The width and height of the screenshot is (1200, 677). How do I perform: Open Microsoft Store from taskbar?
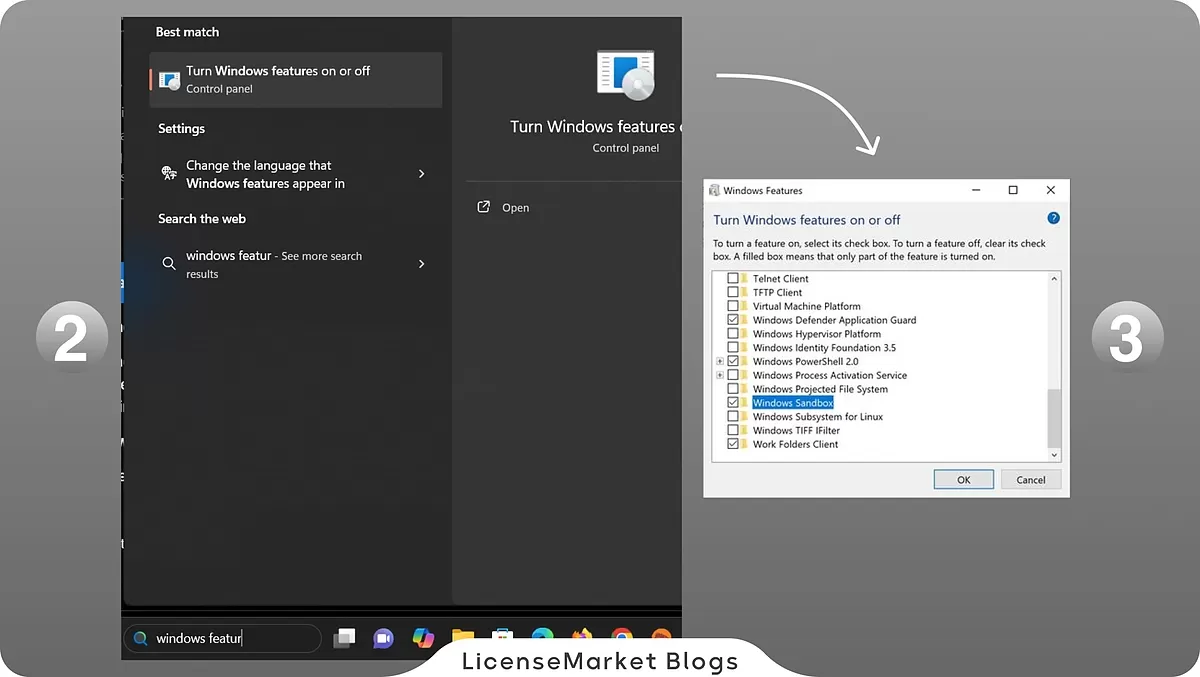pyautogui.click(x=502, y=635)
